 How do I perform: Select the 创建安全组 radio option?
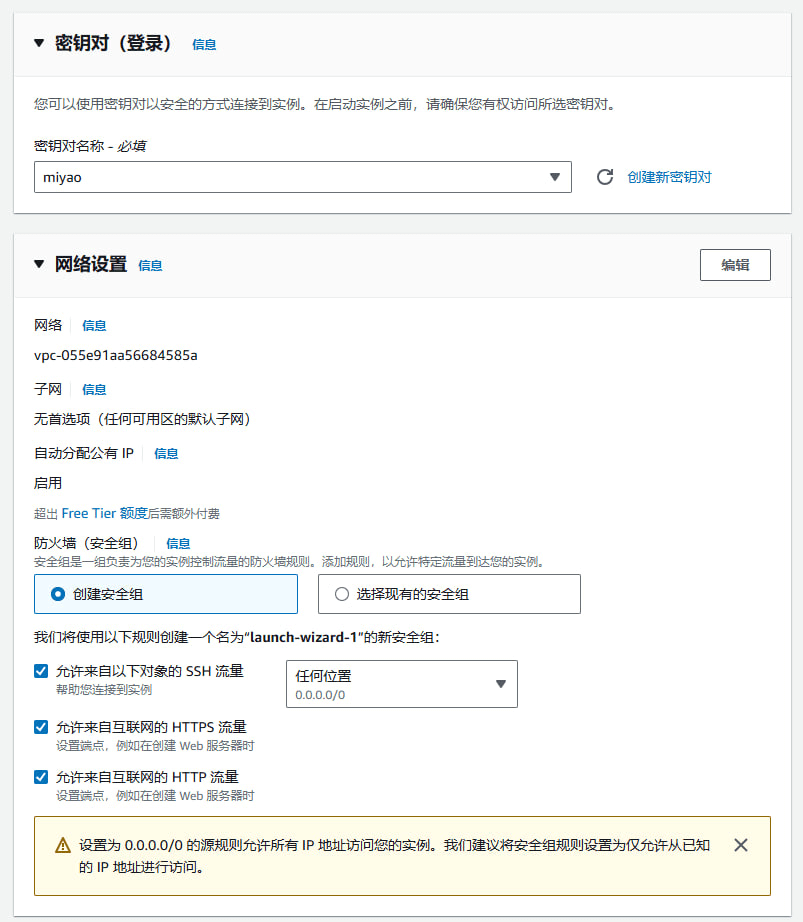(57, 594)
